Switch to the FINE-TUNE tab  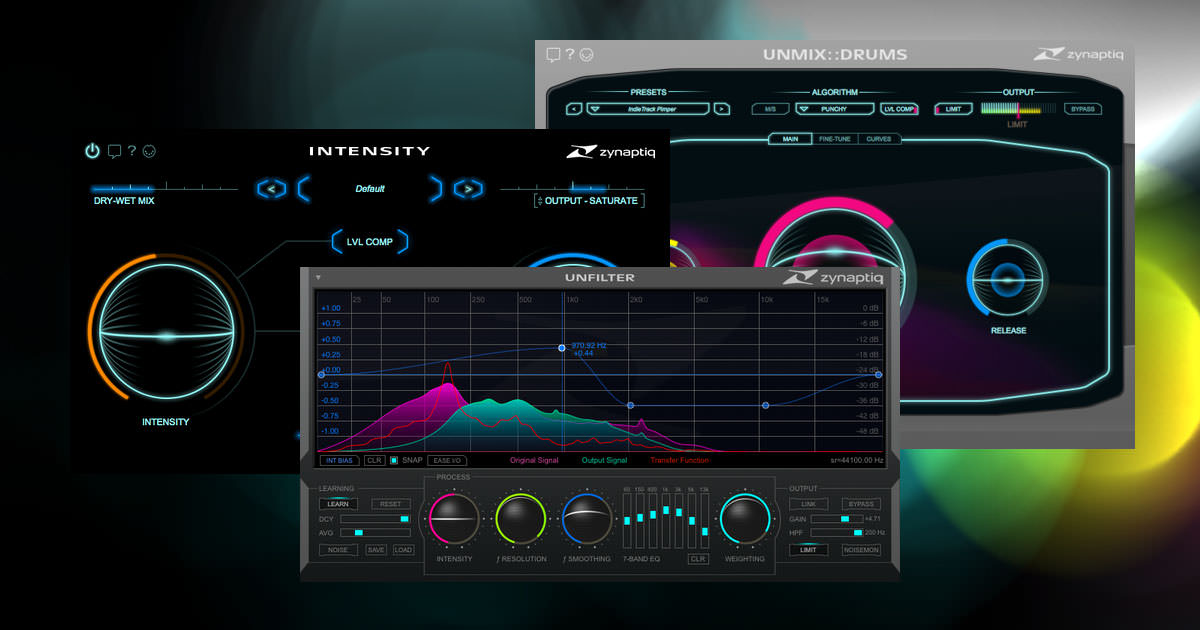(x=834, y=139)
